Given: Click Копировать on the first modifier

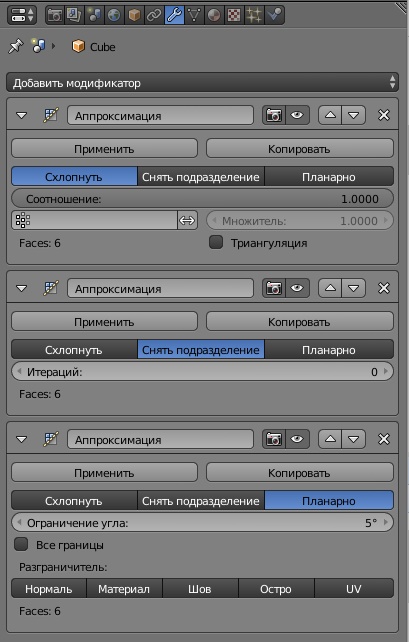Looking at the screenshot, I should coord(300,149).
